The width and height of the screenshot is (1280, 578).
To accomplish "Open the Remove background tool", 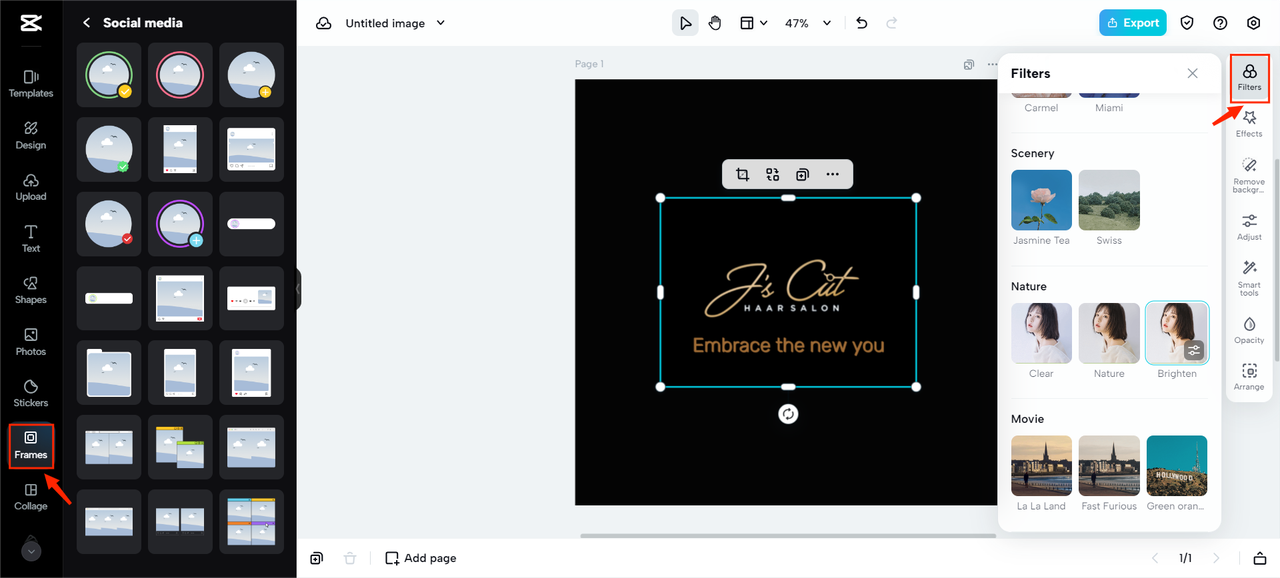I will [1249, 175].
